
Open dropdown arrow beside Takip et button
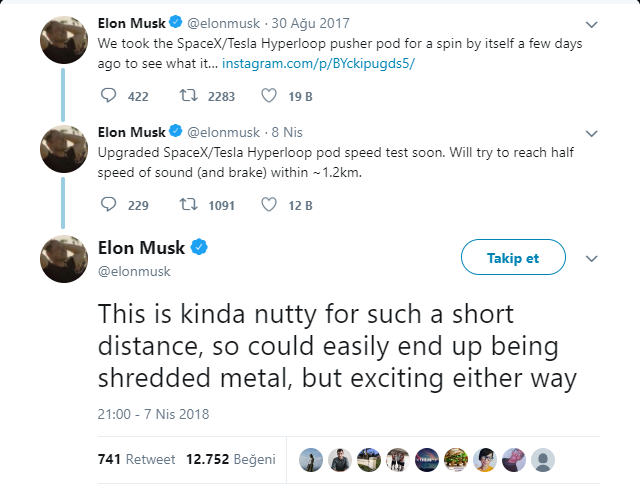(x=591, y=258)
